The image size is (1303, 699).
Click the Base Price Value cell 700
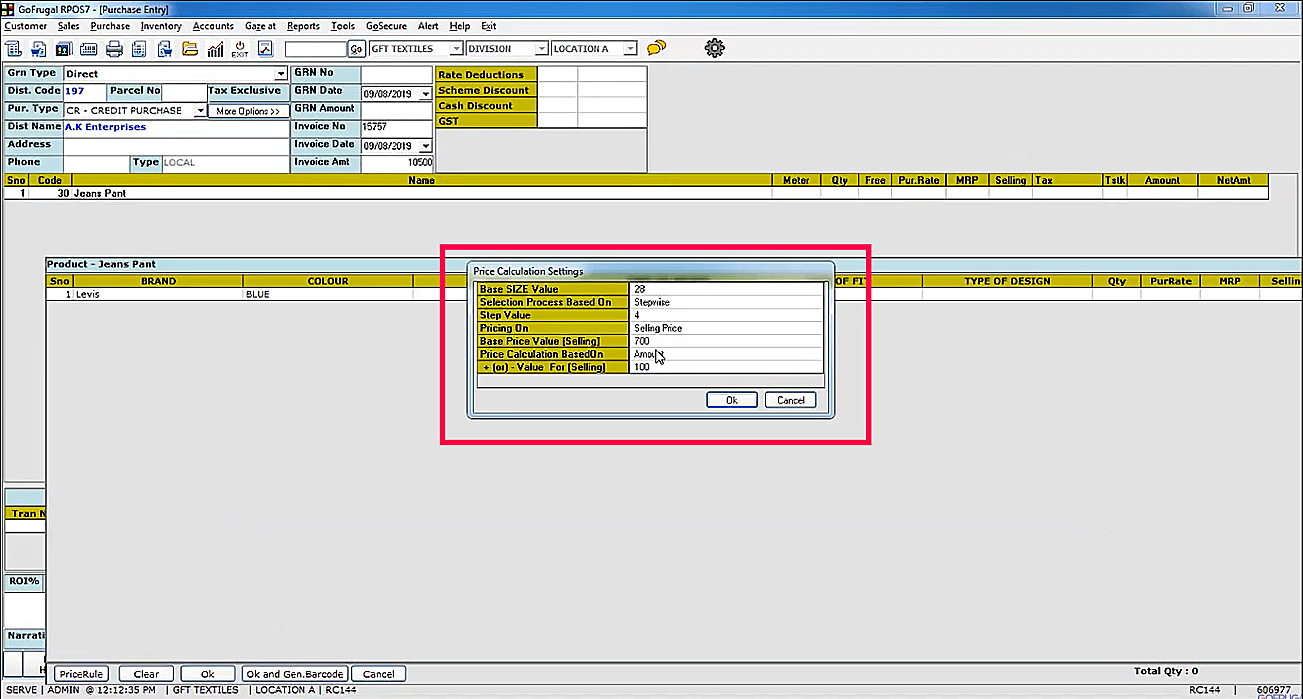pos(726,341)
